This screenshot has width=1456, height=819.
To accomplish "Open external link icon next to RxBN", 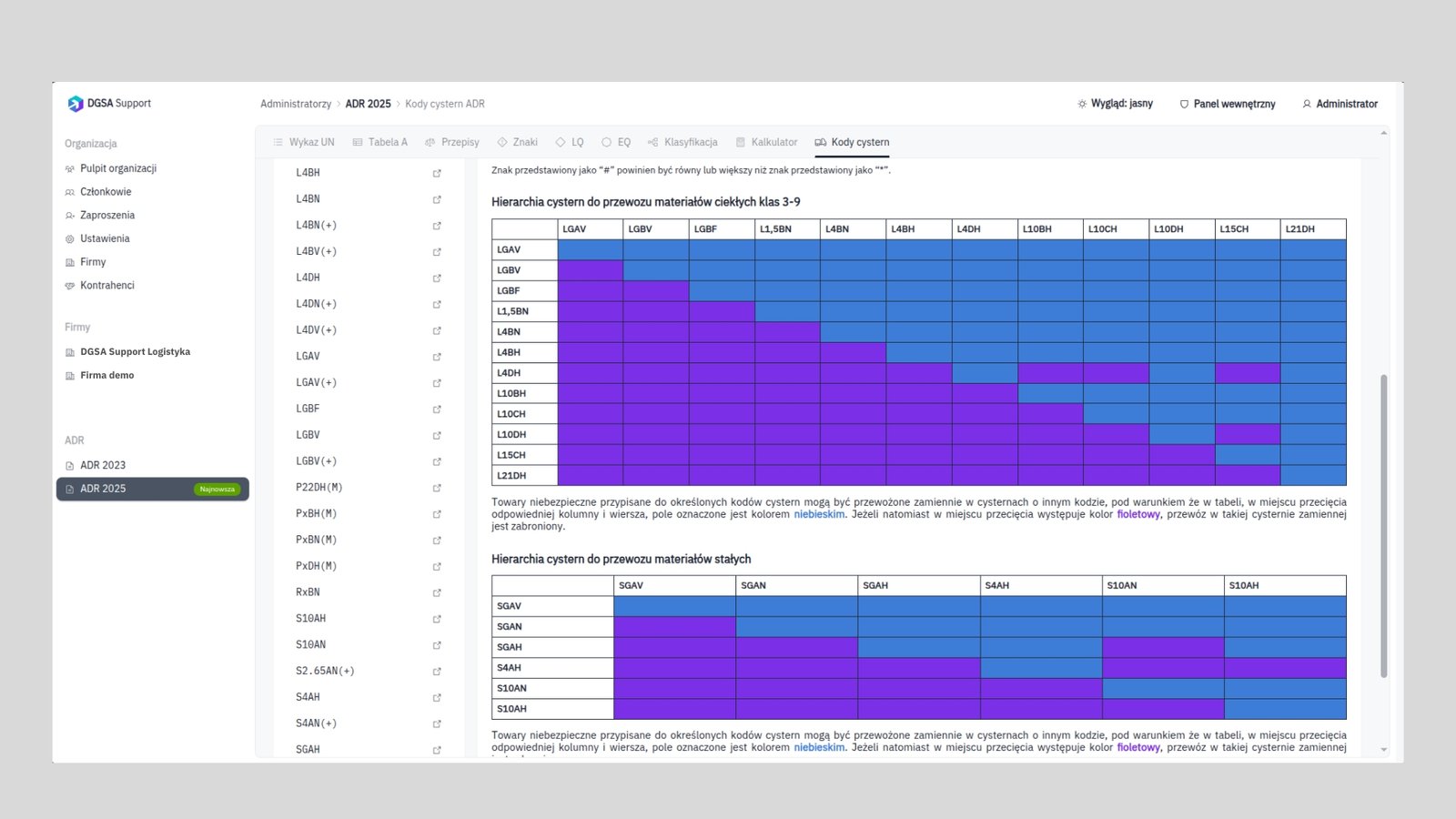I will (437, 592).
